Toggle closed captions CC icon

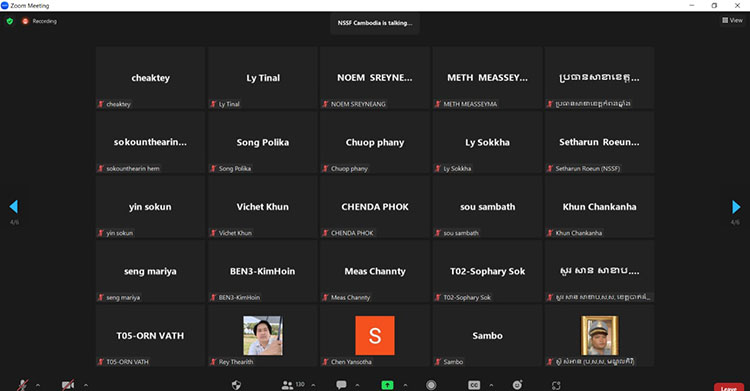coord(474,385)
